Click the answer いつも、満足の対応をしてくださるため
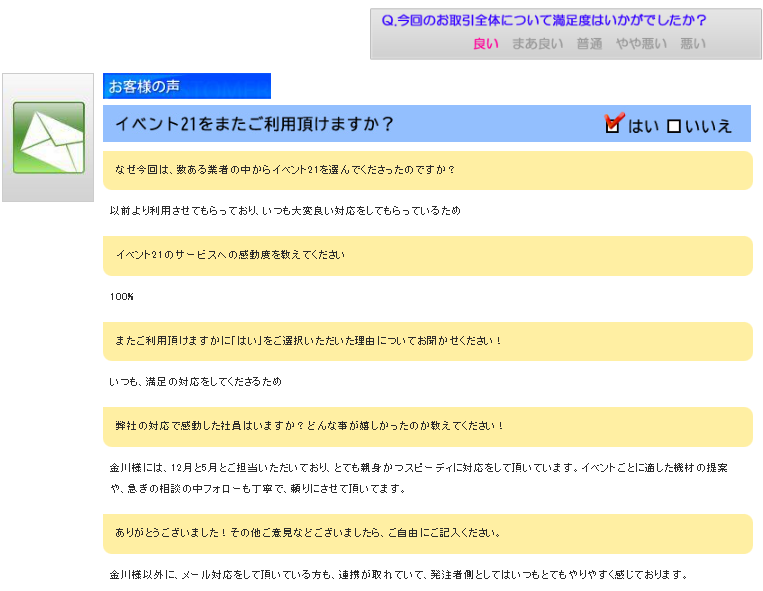This screenshot has width=763, height=591. point(196,382)
